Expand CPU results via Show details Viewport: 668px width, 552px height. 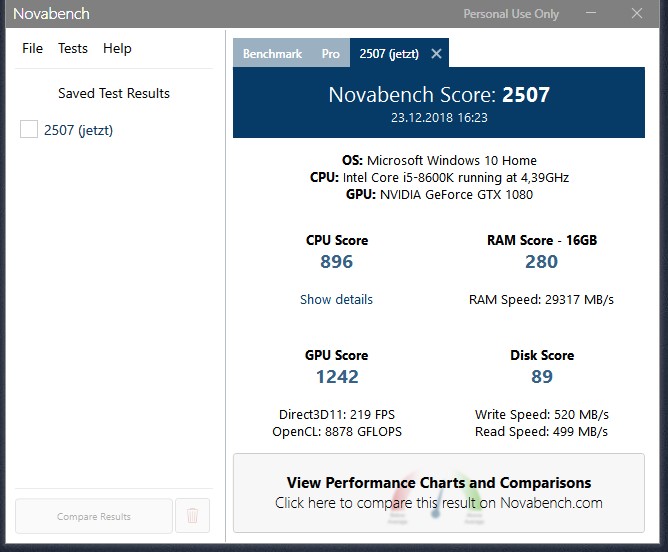pyautogui.click(x=336, y=299)
